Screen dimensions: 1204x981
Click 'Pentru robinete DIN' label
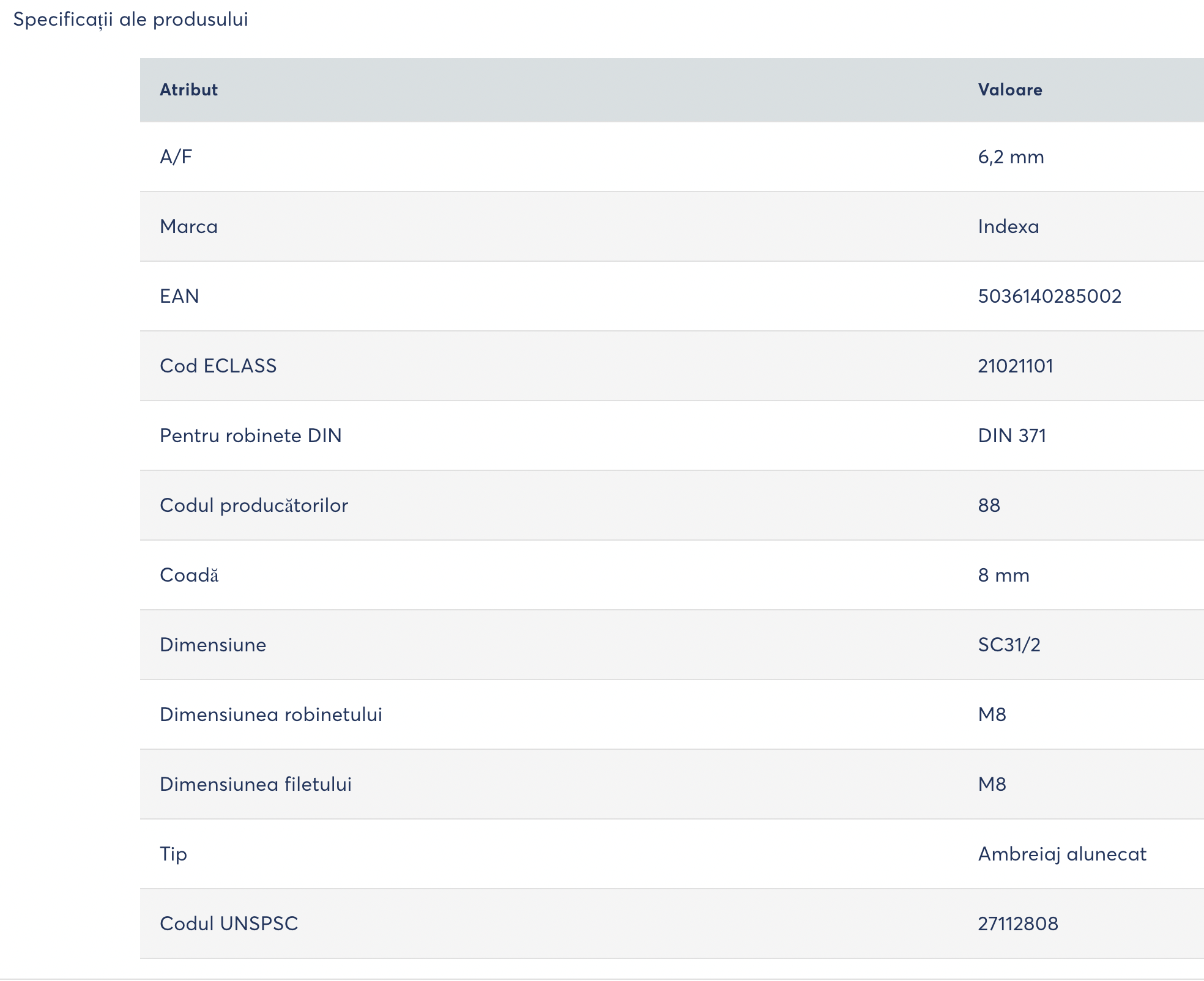click(x=251, y=436)
